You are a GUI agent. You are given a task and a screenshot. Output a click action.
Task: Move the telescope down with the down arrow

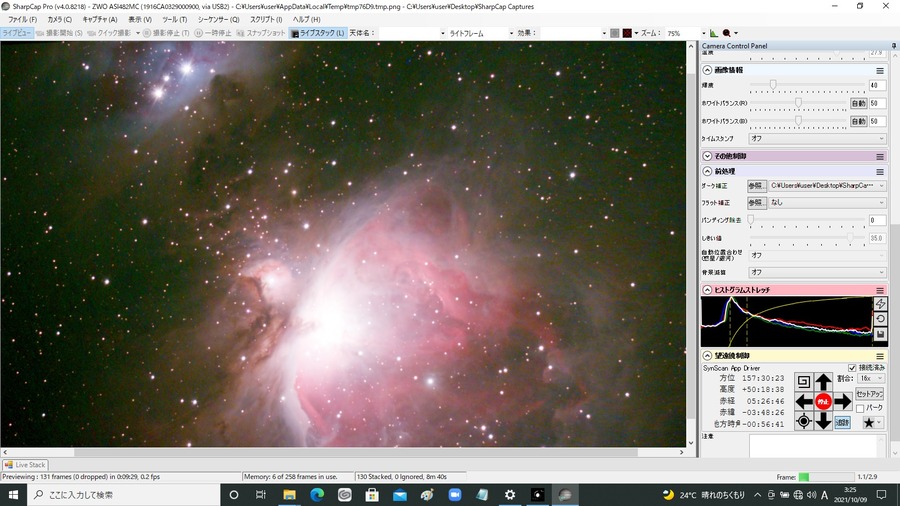point(824,422)
